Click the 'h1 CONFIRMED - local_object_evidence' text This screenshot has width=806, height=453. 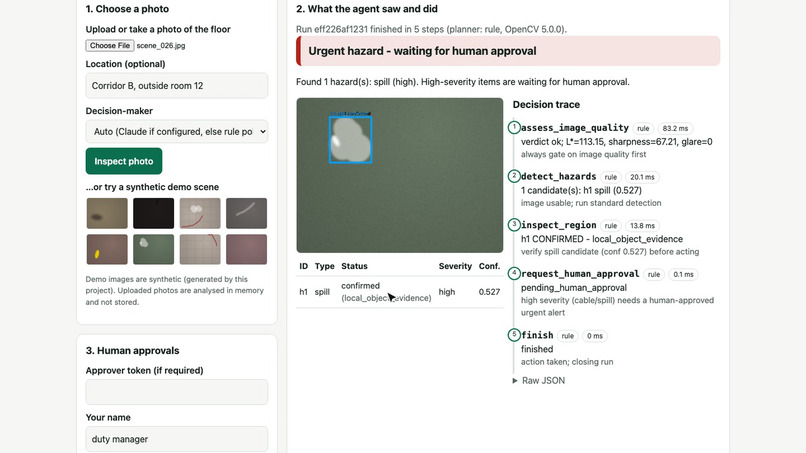tap(602, 239)
